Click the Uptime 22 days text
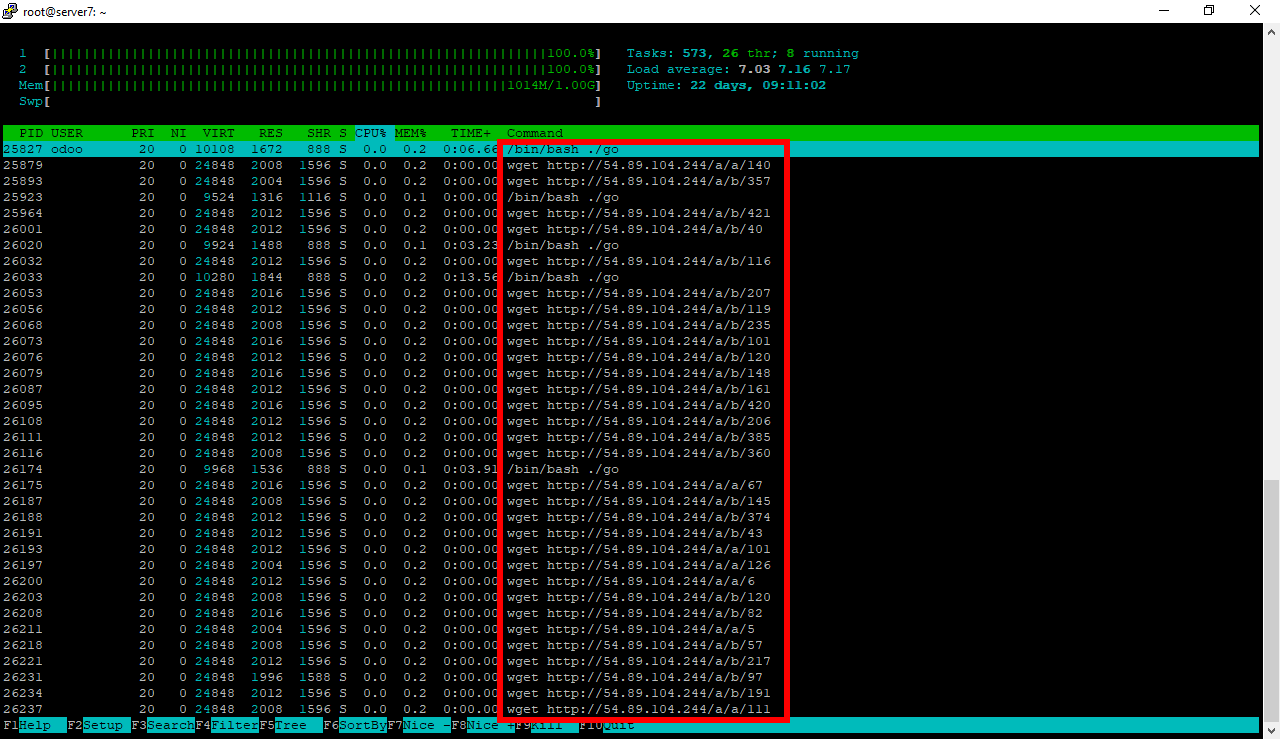1280x739 pixels. (726, 85)
